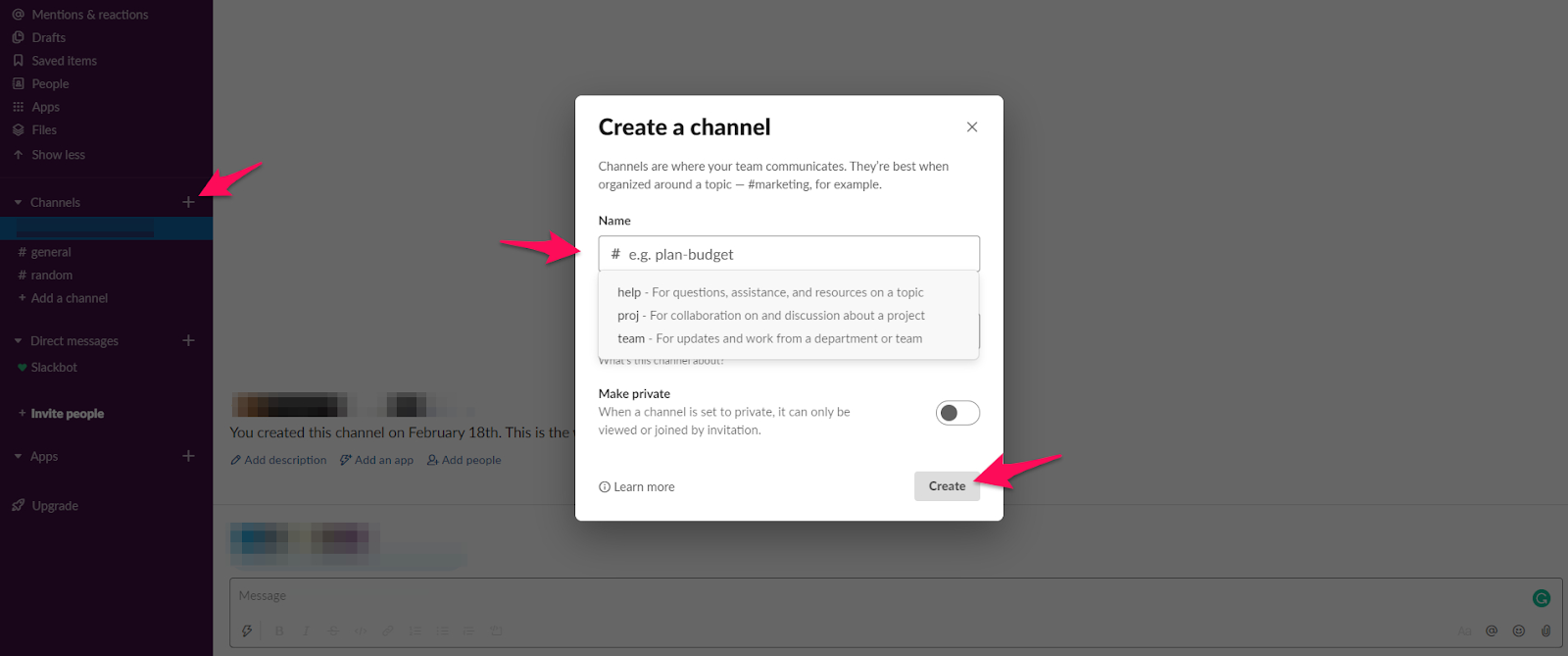Screen dimensions: 1568x656
Task: Open the Drafts section
Action: [39, 37]
